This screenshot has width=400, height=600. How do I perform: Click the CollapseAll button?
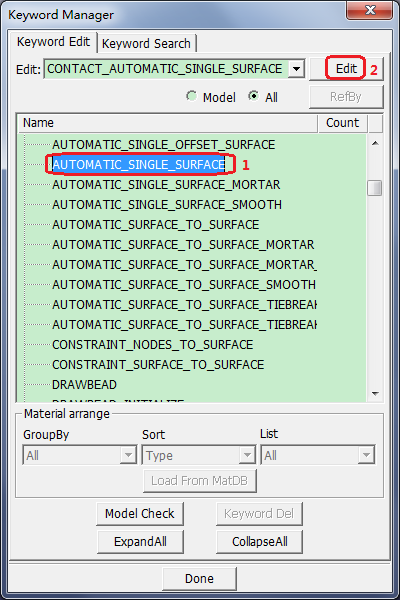pos(260,541)
